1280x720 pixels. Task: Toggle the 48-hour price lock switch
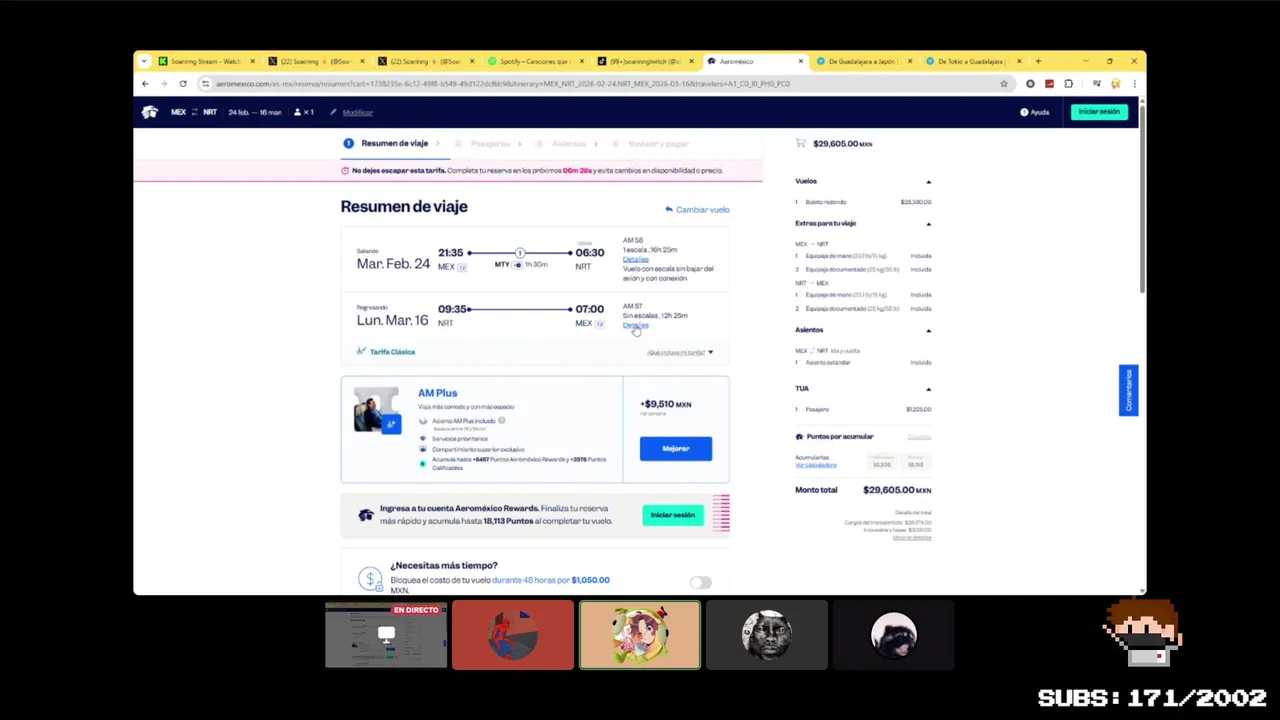point(700,582)
